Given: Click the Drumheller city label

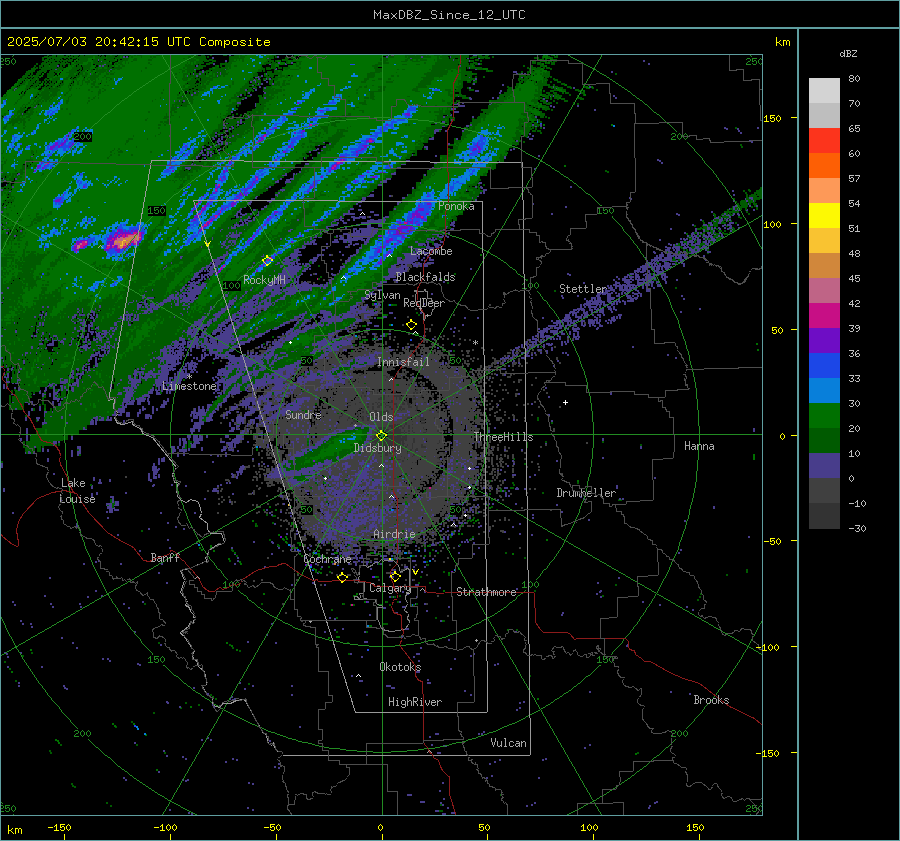Looking at the screenshot, I should [586, 493].
